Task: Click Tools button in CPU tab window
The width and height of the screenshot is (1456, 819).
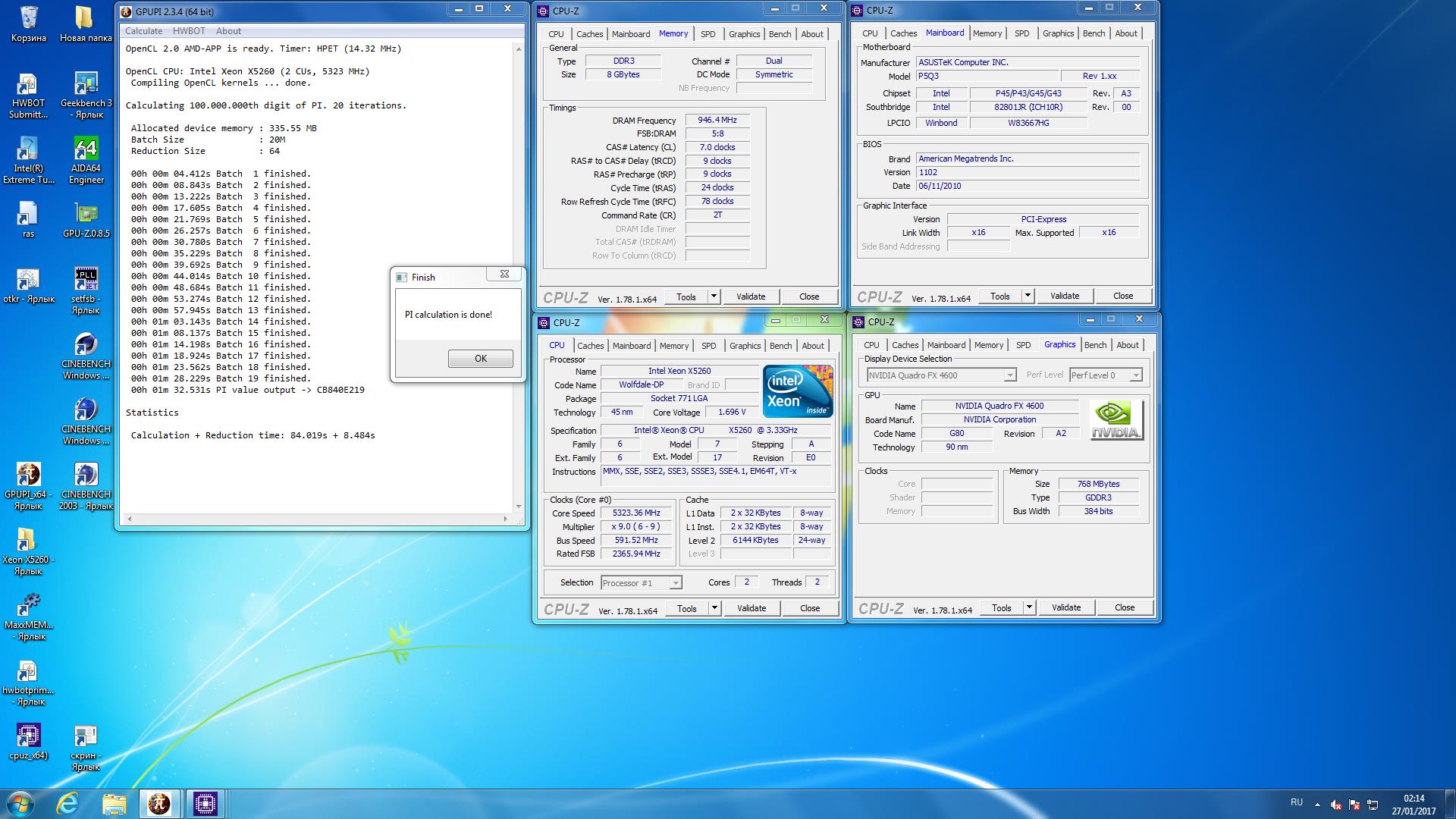Action: [686, 608]
